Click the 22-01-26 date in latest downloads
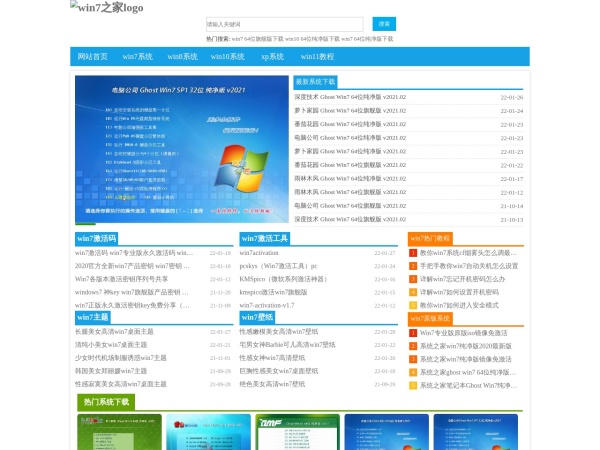 click(512, 98)
